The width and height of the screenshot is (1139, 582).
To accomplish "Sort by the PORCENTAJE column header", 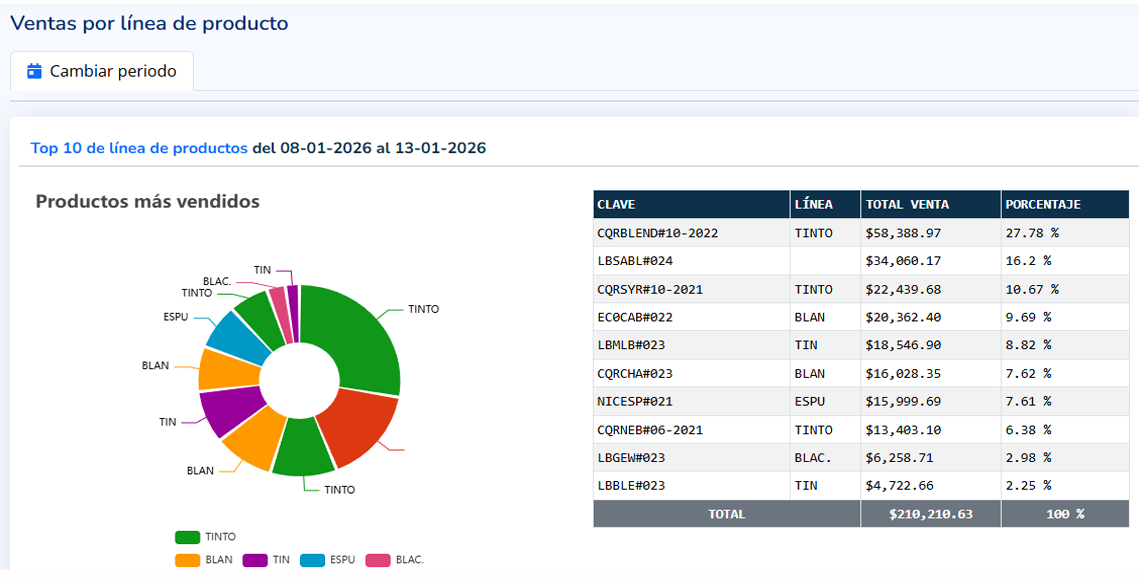I will tap(1043, 204).
